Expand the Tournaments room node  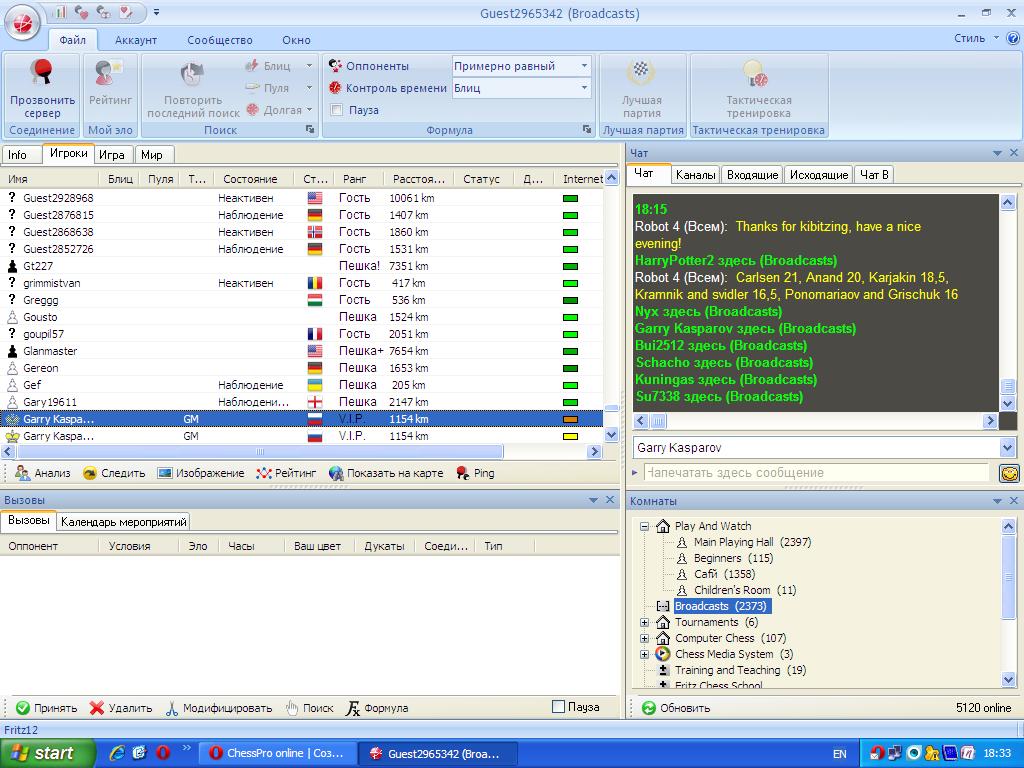click(645, 622)
